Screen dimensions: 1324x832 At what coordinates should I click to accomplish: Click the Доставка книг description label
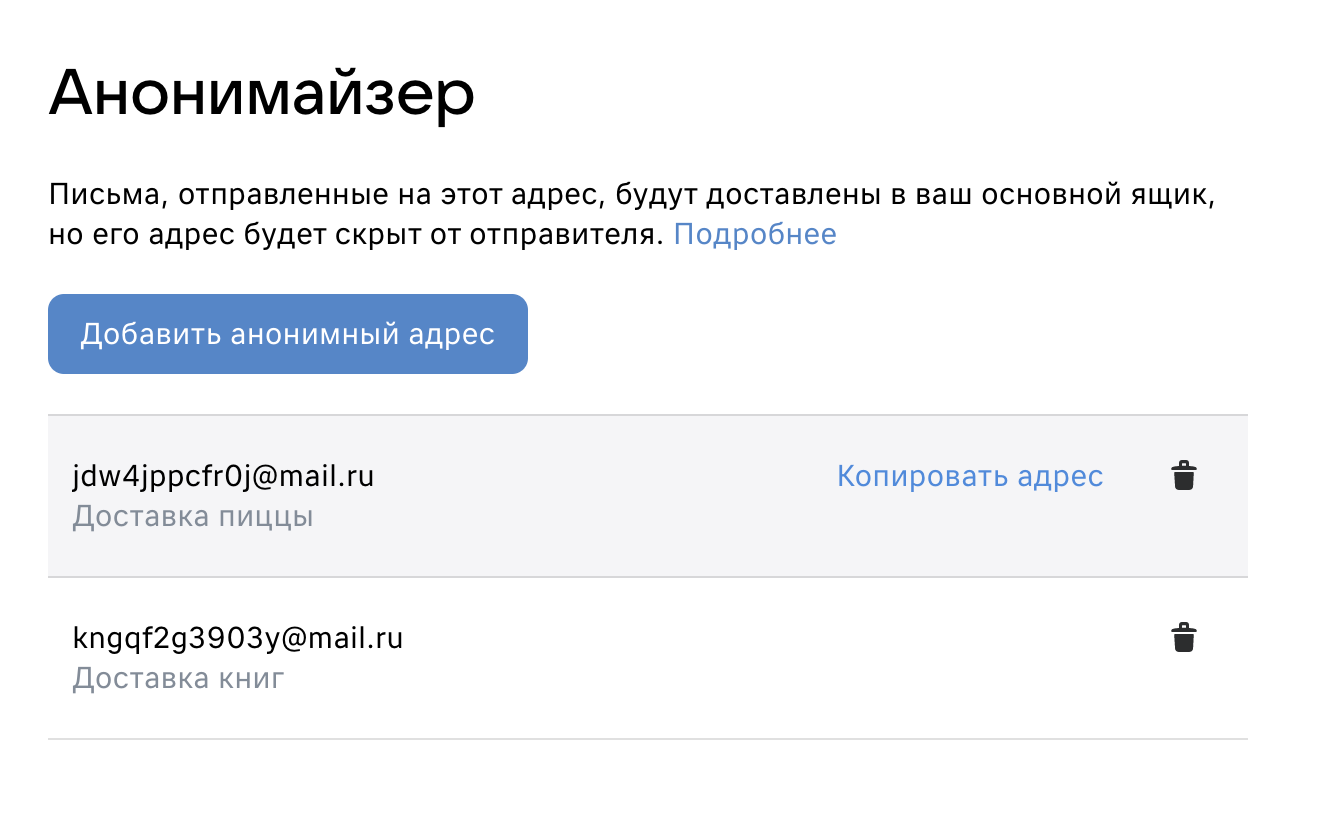point(179,679)
